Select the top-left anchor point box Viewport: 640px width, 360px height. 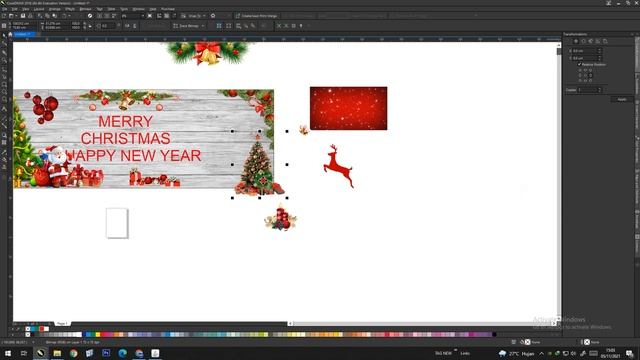pos(580,70)
